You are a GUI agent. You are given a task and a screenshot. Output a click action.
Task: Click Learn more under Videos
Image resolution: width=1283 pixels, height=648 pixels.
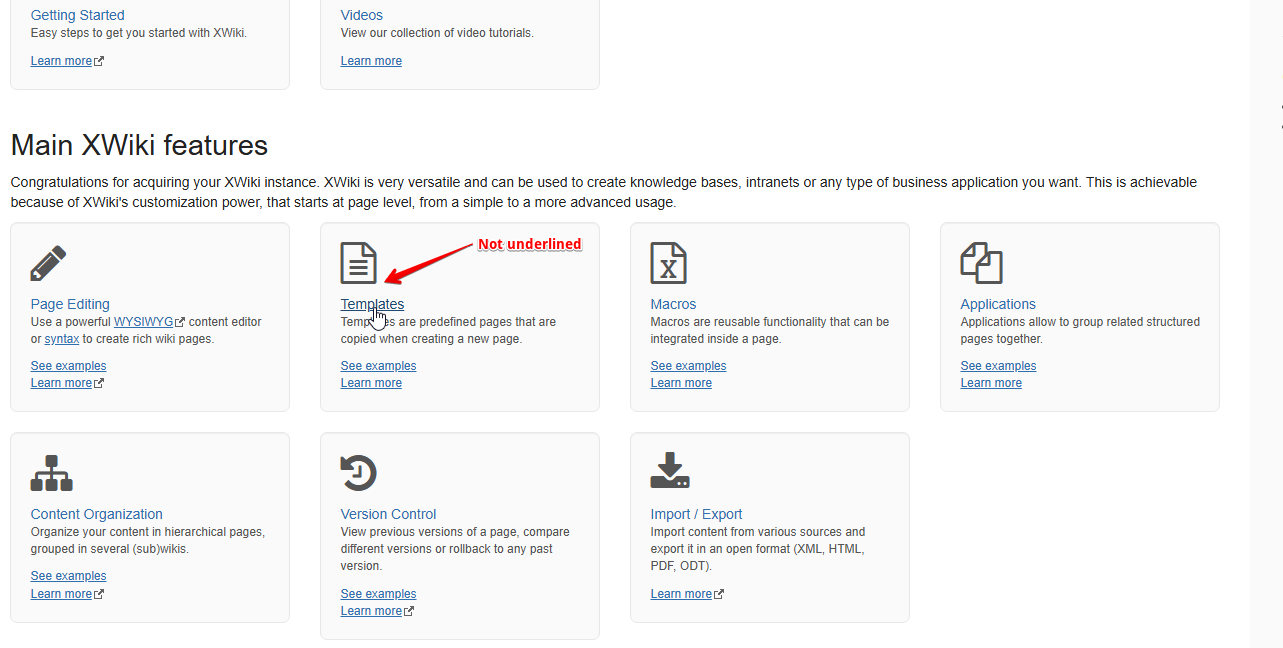click(x=371, y=61)
